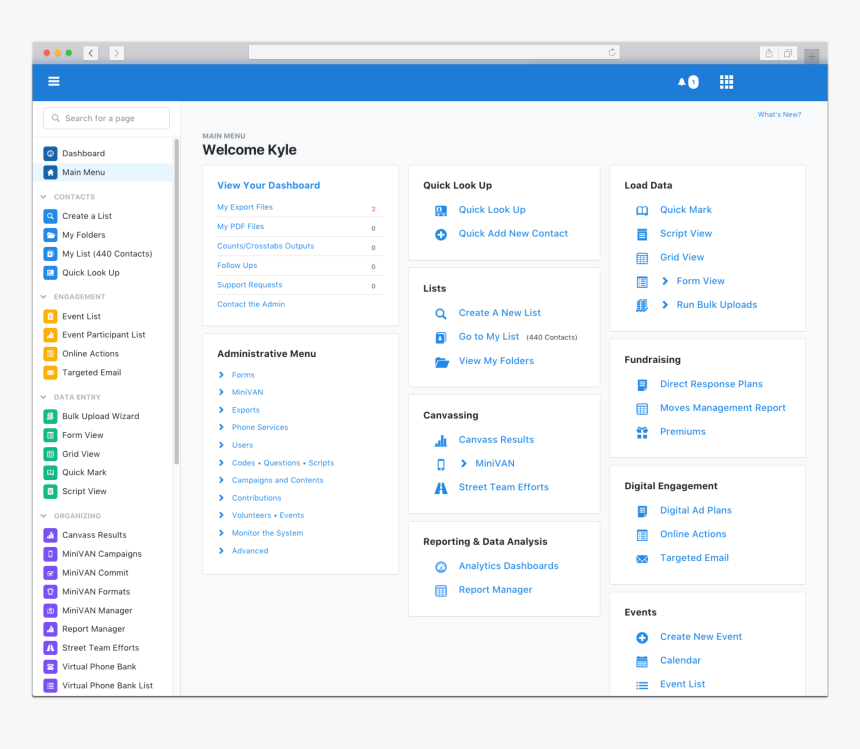This screenshot has height=749, width=860.
Task: Expand Campaigns and Contents in Administrative Menu
Action: 221,480
